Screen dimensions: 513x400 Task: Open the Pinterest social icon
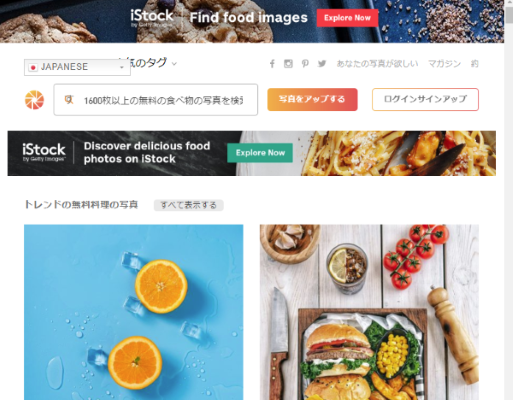click(x=305, y=64)
